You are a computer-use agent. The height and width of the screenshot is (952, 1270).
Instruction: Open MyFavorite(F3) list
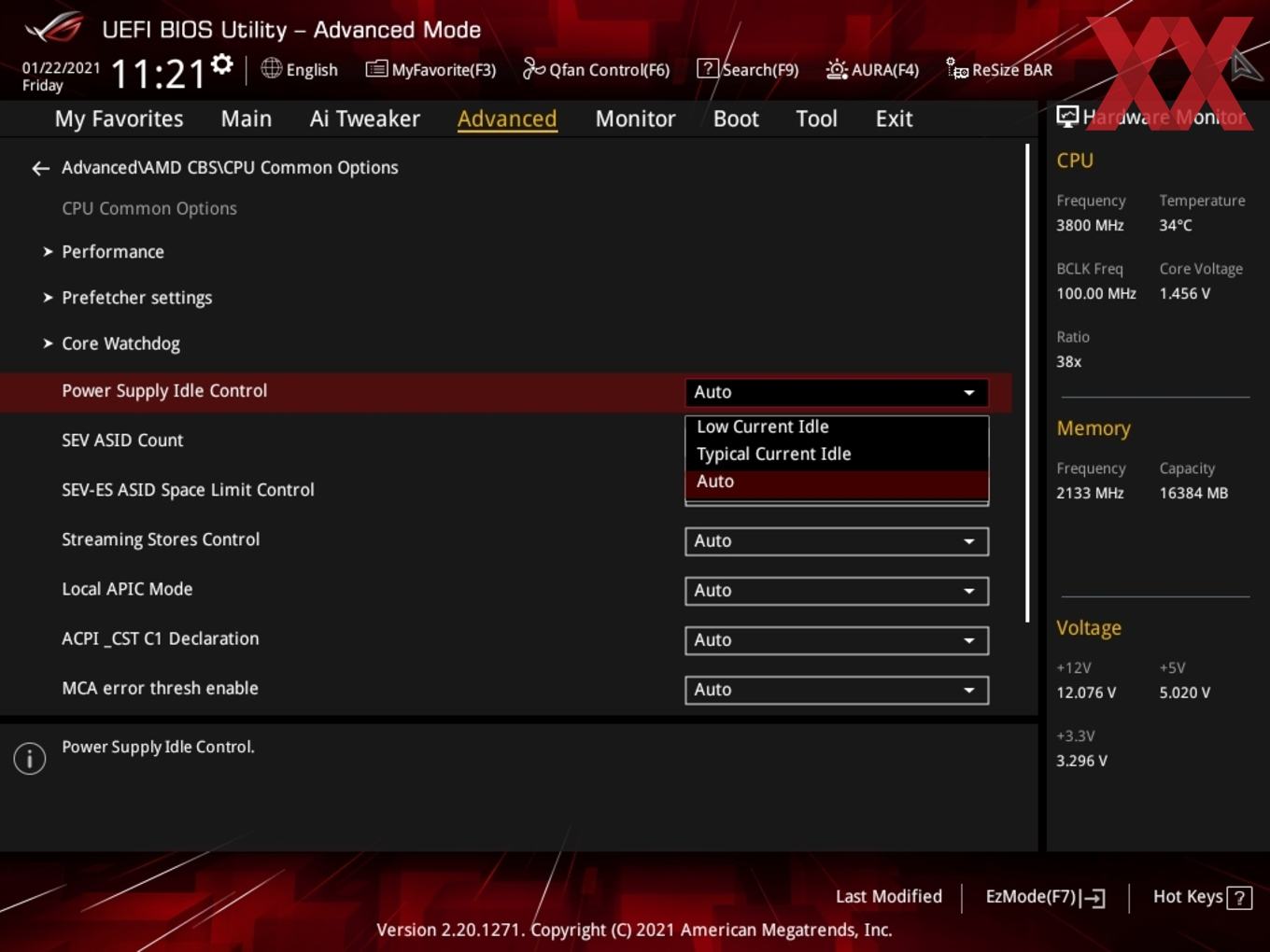[x=430, y=69]
